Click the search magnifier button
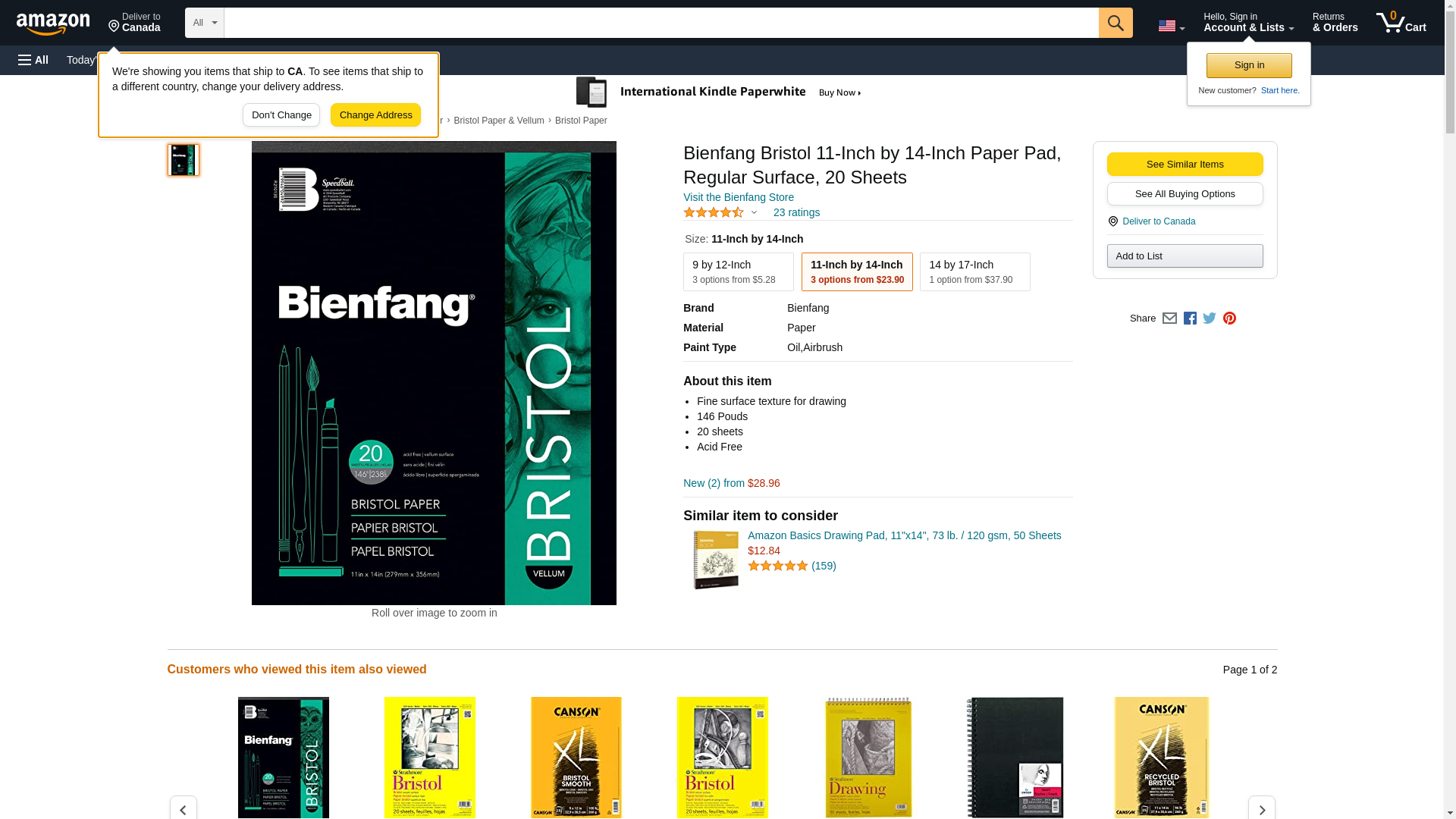This screenshot has width=1456, height=819. pyautogui.click(x=1115, y=23)
